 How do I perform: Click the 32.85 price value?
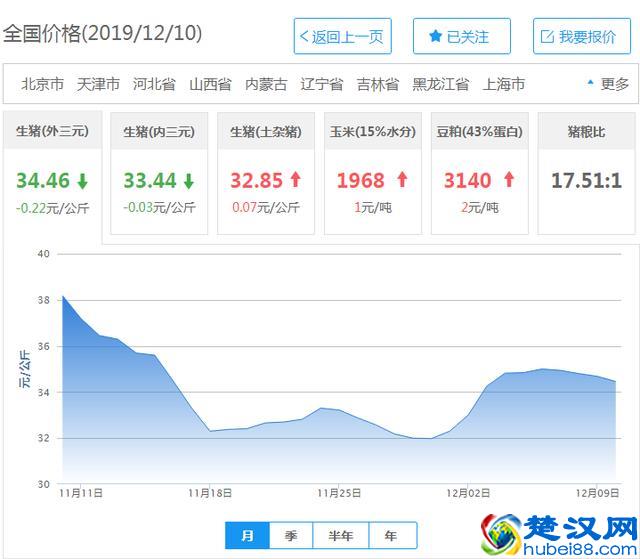(x=256, y=180)
